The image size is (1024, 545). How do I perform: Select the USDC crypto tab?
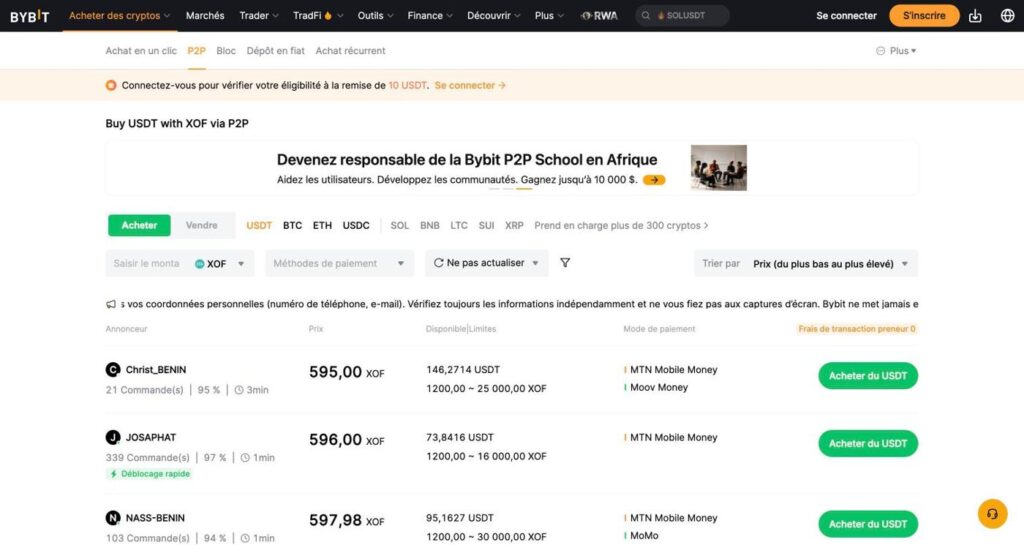tap(356, 225)
